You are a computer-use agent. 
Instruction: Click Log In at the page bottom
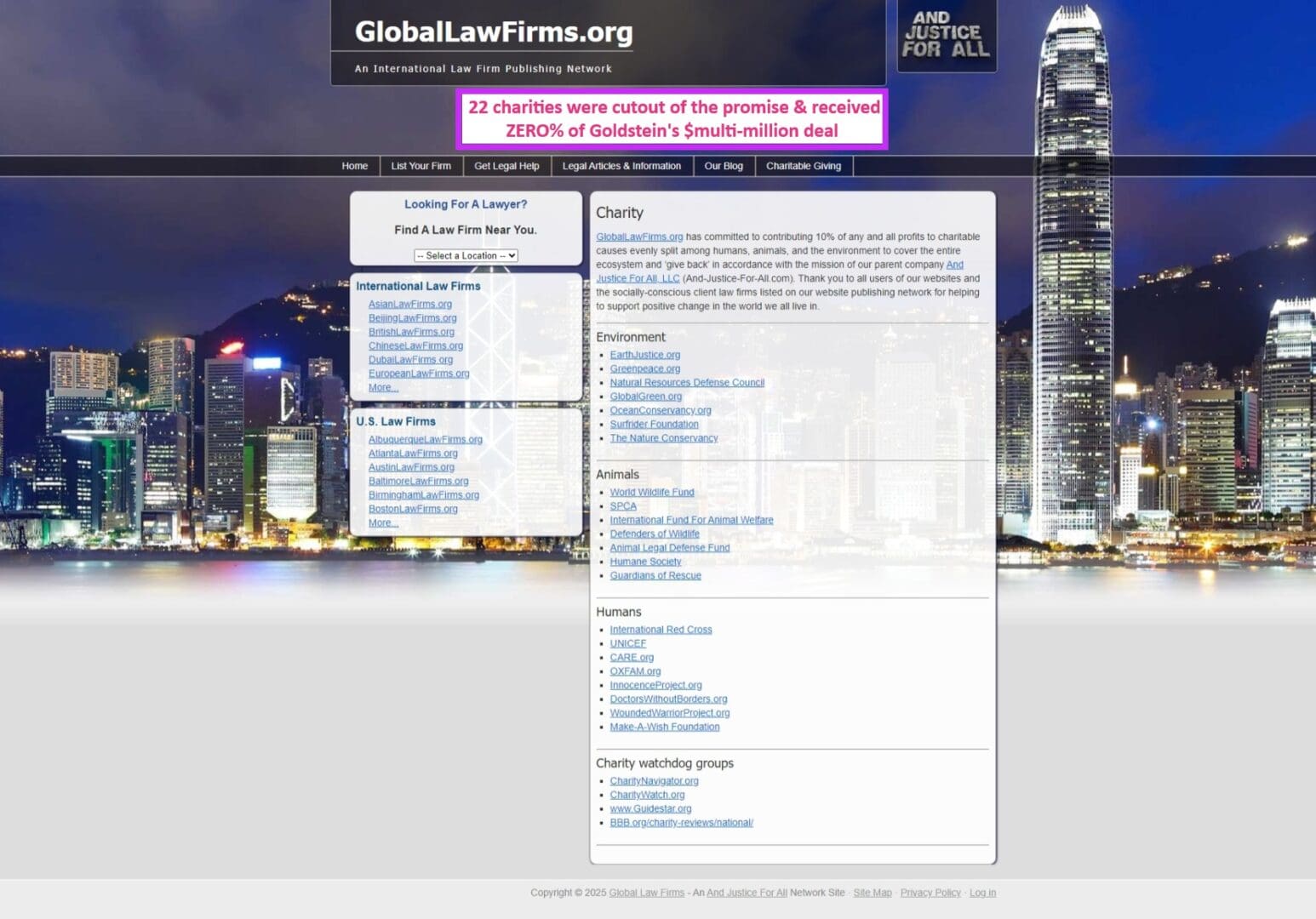(x=982, y=893)
